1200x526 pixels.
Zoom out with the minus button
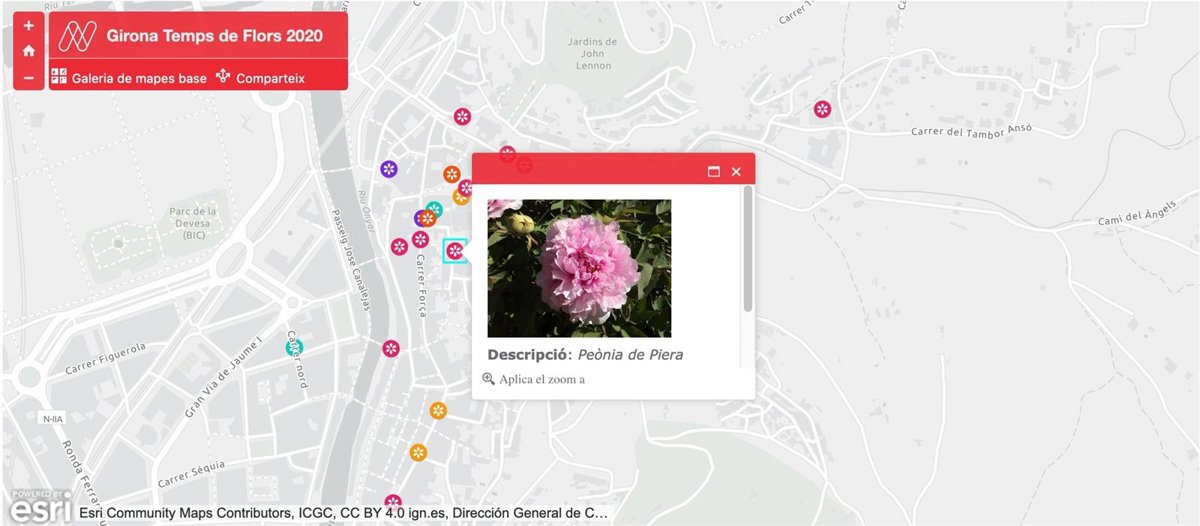(x=28, y=77)
